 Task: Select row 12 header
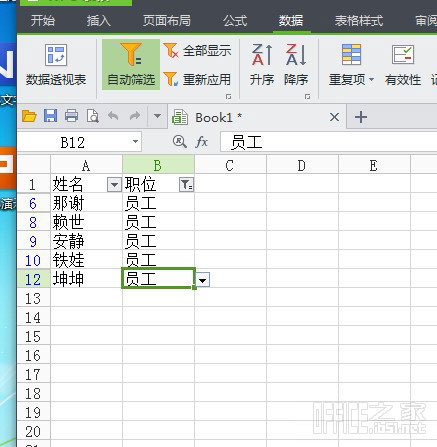(33, 279)
